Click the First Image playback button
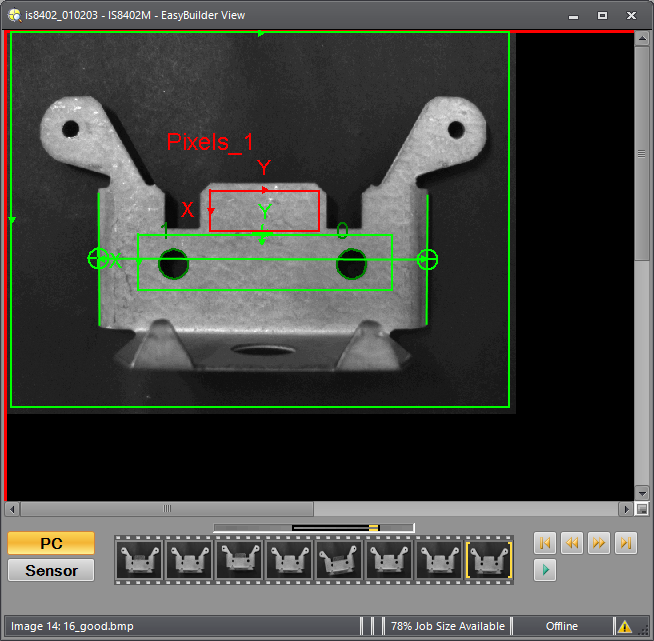Image resolution: width=654 pixels, height=641 pixels. click(x=544, y=543)
